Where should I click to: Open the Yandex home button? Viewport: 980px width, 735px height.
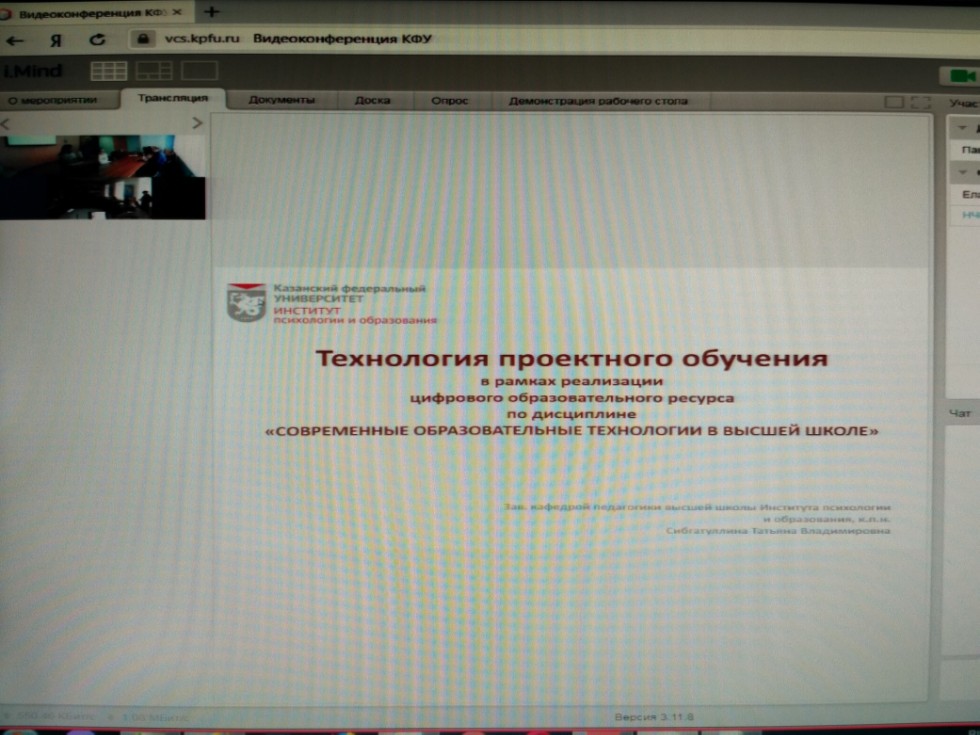click(56, 40)
